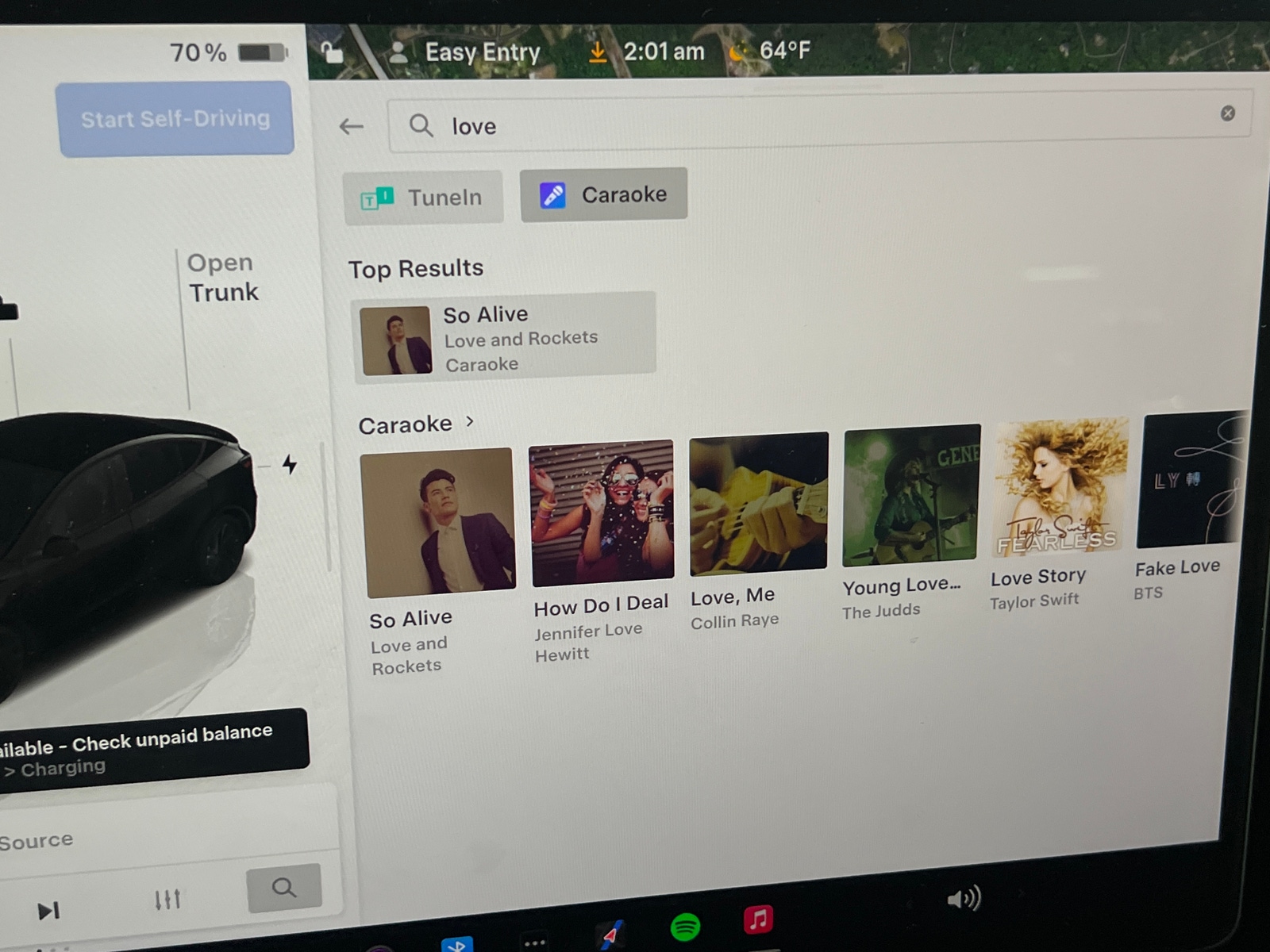Expand the Caraoke section chevron
Screen dimensions: 1270x952
click(470, 421)
